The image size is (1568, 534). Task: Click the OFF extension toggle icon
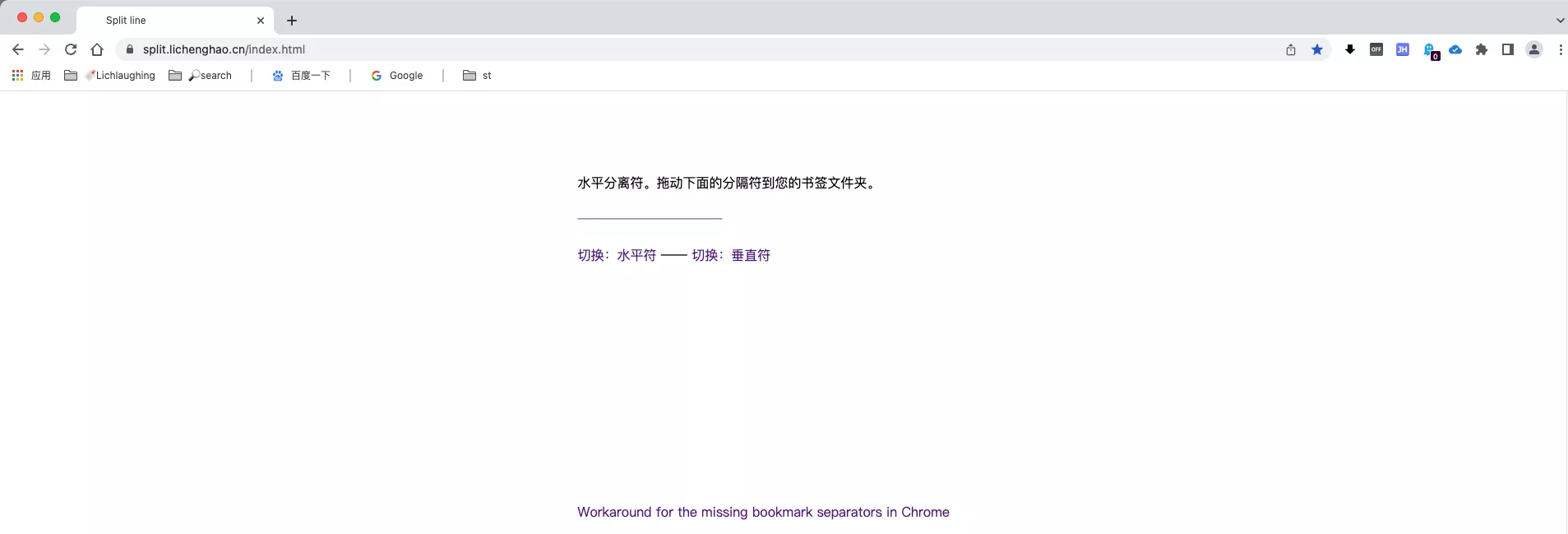(x=1376, y=49)
